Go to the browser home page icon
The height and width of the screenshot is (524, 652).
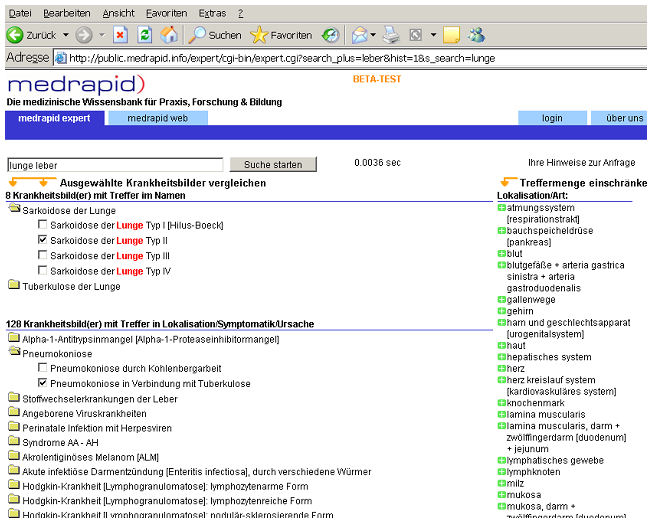(x=169, y=35)
